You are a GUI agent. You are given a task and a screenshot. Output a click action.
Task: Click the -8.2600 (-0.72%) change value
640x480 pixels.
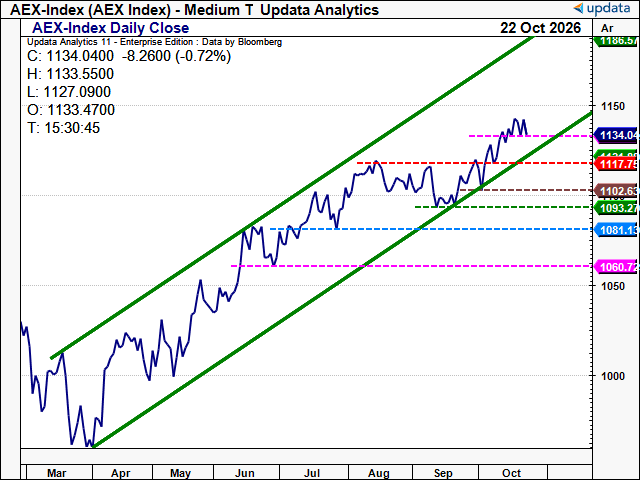point(176,56)
